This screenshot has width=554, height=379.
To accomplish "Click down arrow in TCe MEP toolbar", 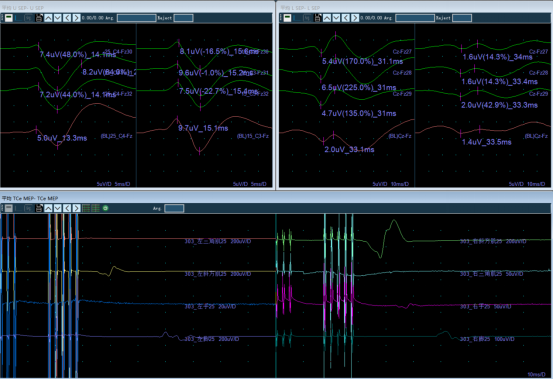I will [x=58, y=208].
